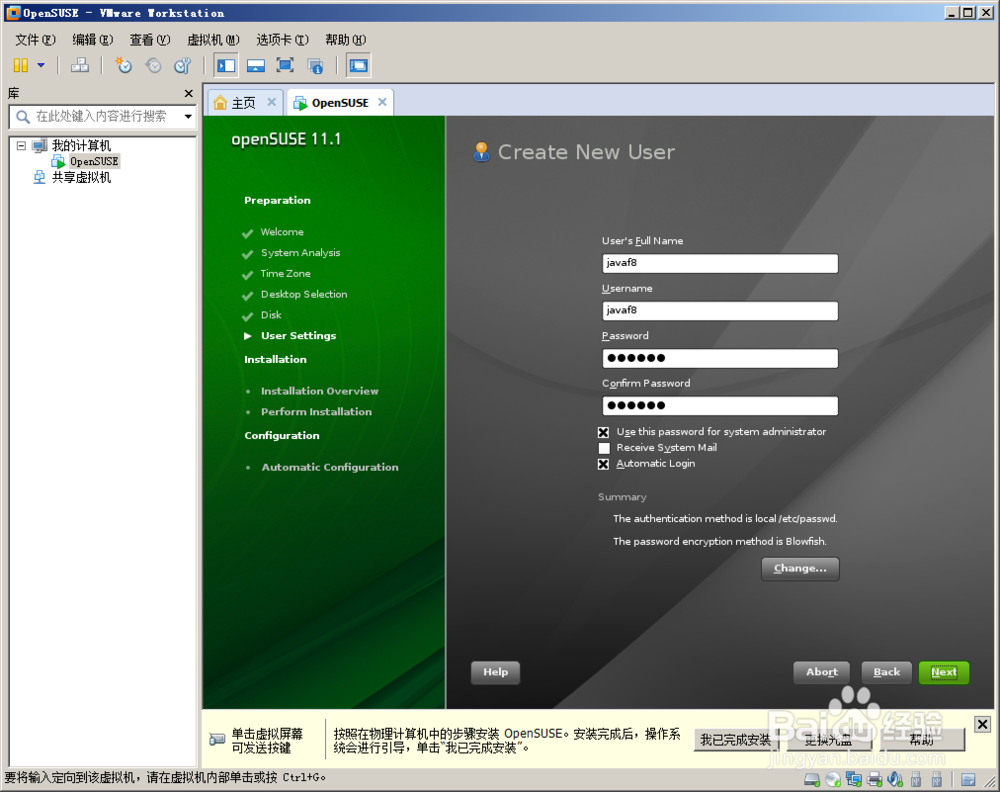1000x792 pixels.
Task: Take a snapshot of the virtual machine
Action: coord(123,65)
